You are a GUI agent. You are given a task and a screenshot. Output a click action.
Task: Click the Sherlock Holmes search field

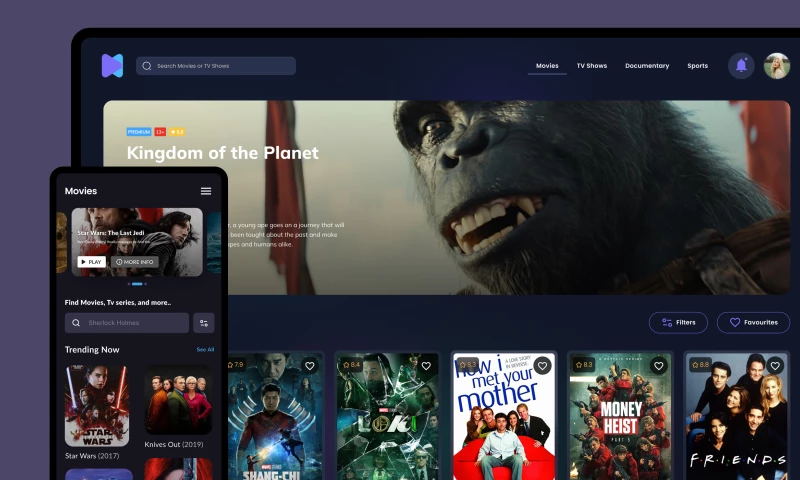click(x=127, y=323)
